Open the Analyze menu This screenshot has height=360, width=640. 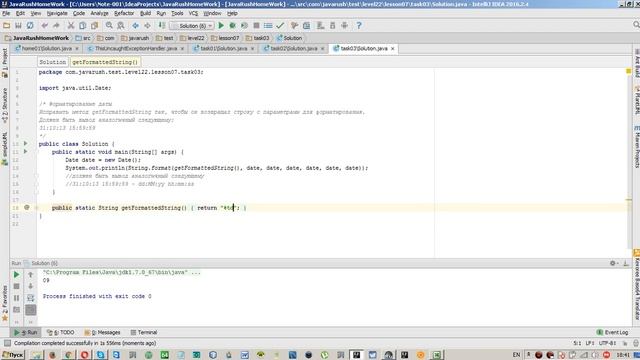pyautogui.click(x=99, y=13)
